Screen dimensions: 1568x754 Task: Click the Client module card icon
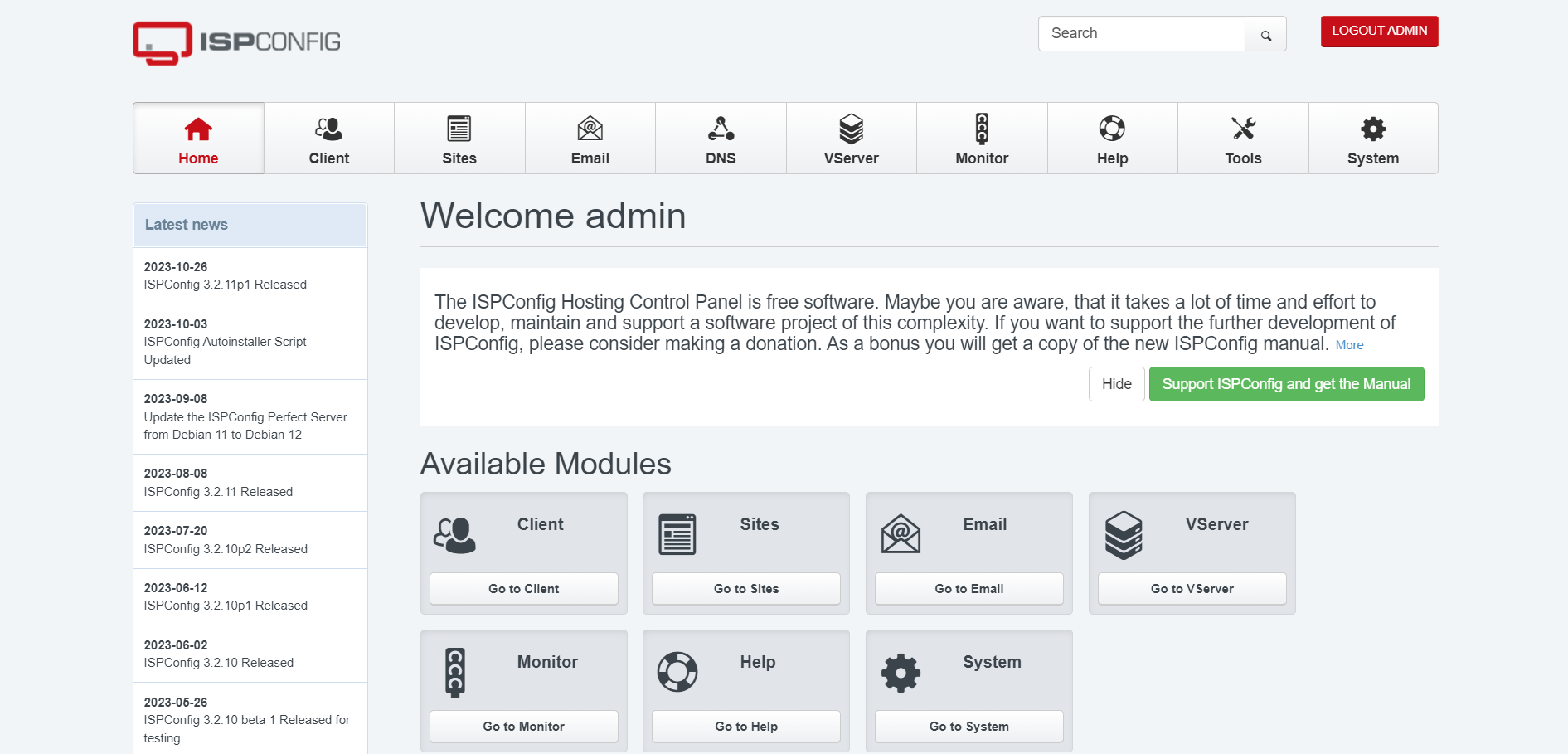454,535
